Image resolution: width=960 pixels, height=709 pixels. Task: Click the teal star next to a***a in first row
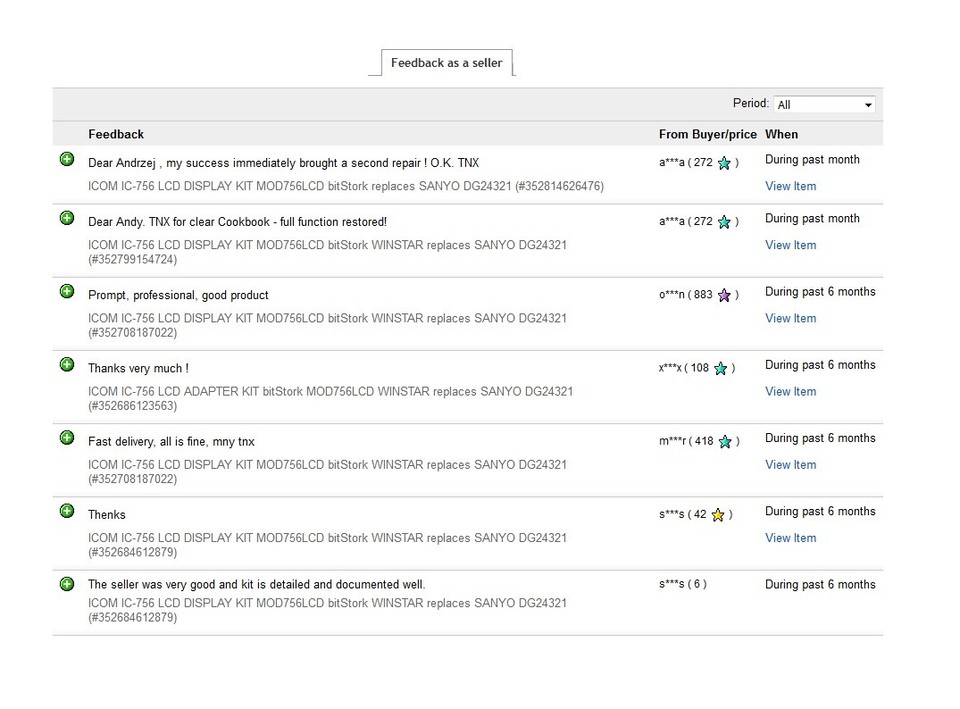click(x=724, y=163)
